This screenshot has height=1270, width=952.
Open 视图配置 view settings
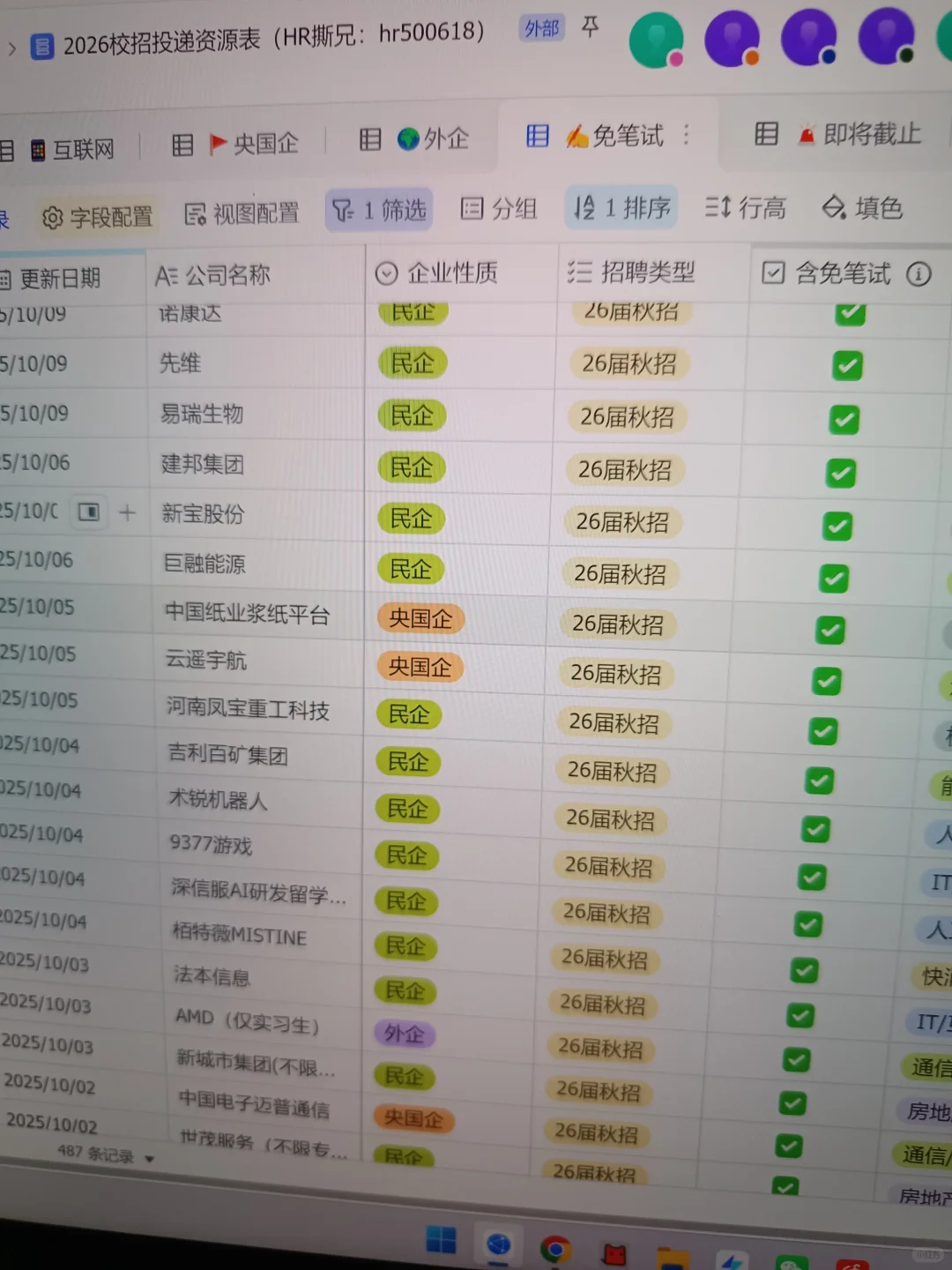242,213
